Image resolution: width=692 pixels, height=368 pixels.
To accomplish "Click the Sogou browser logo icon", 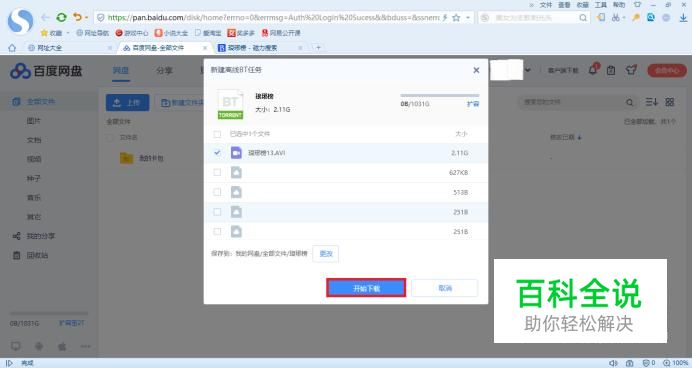I will click(x=20, y=21).
